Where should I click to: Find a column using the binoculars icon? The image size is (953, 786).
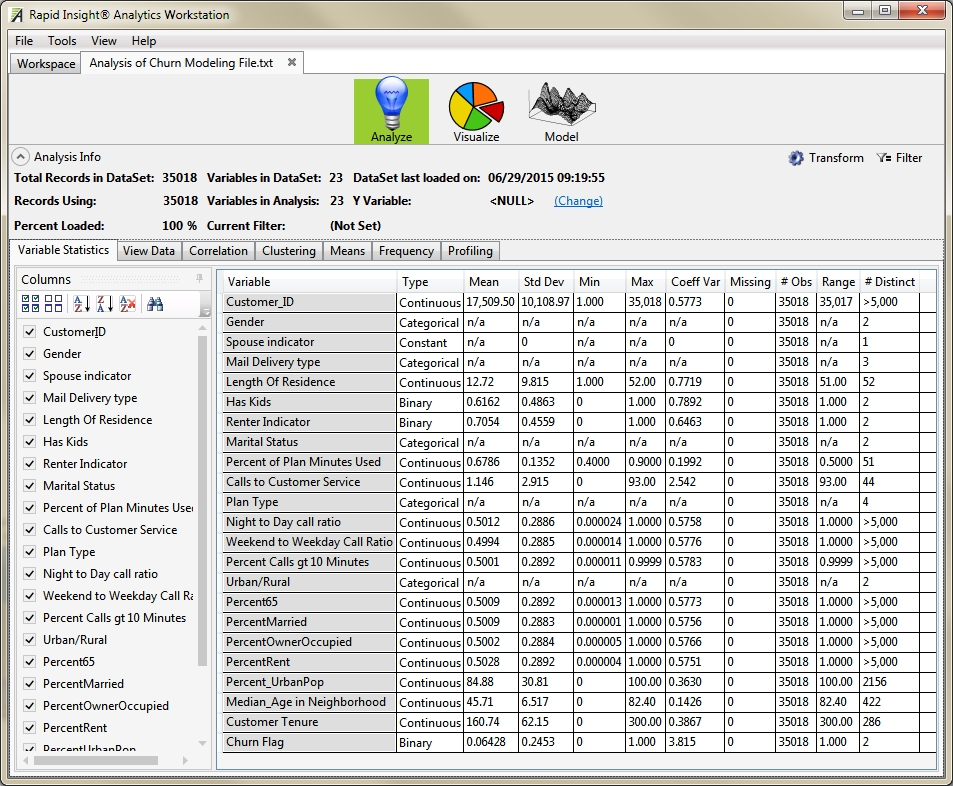tap(155, 303)
